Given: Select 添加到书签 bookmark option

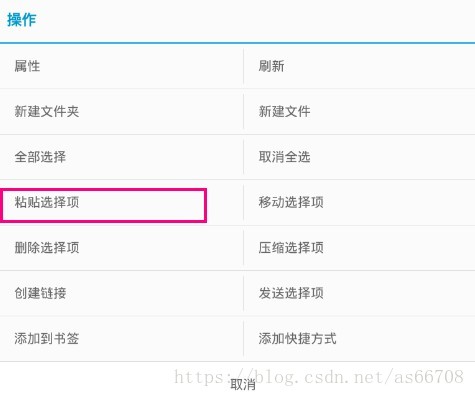Looking at the screenshot, I should coord(121,339).
